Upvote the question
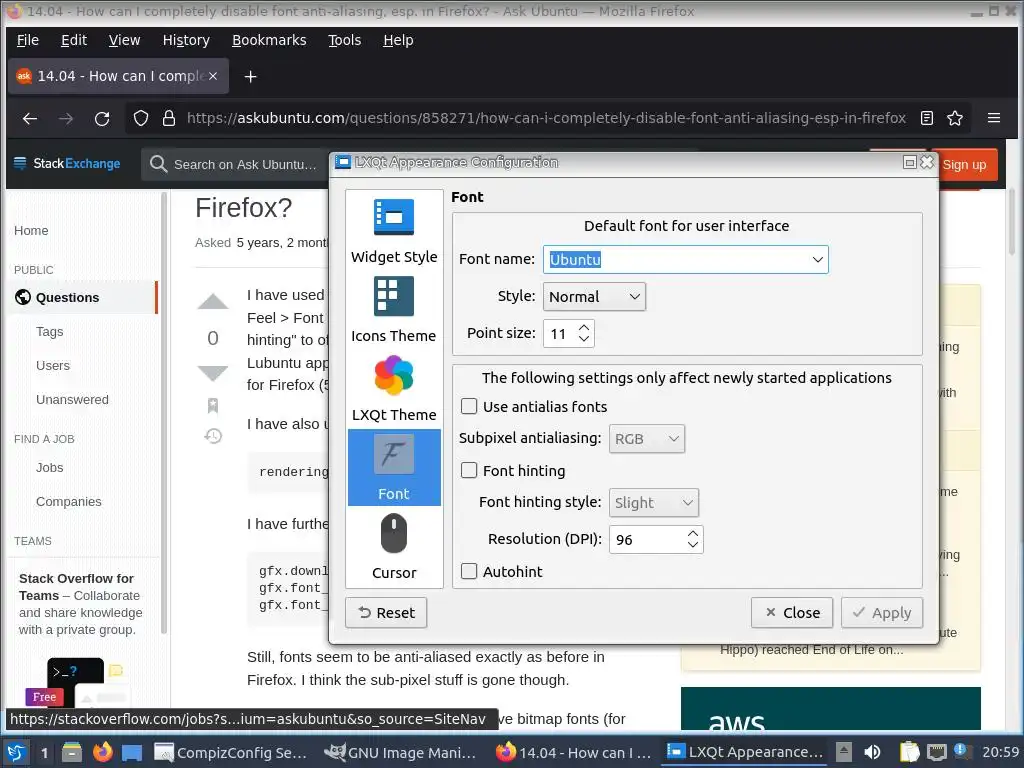 click(x=213, y=301)
